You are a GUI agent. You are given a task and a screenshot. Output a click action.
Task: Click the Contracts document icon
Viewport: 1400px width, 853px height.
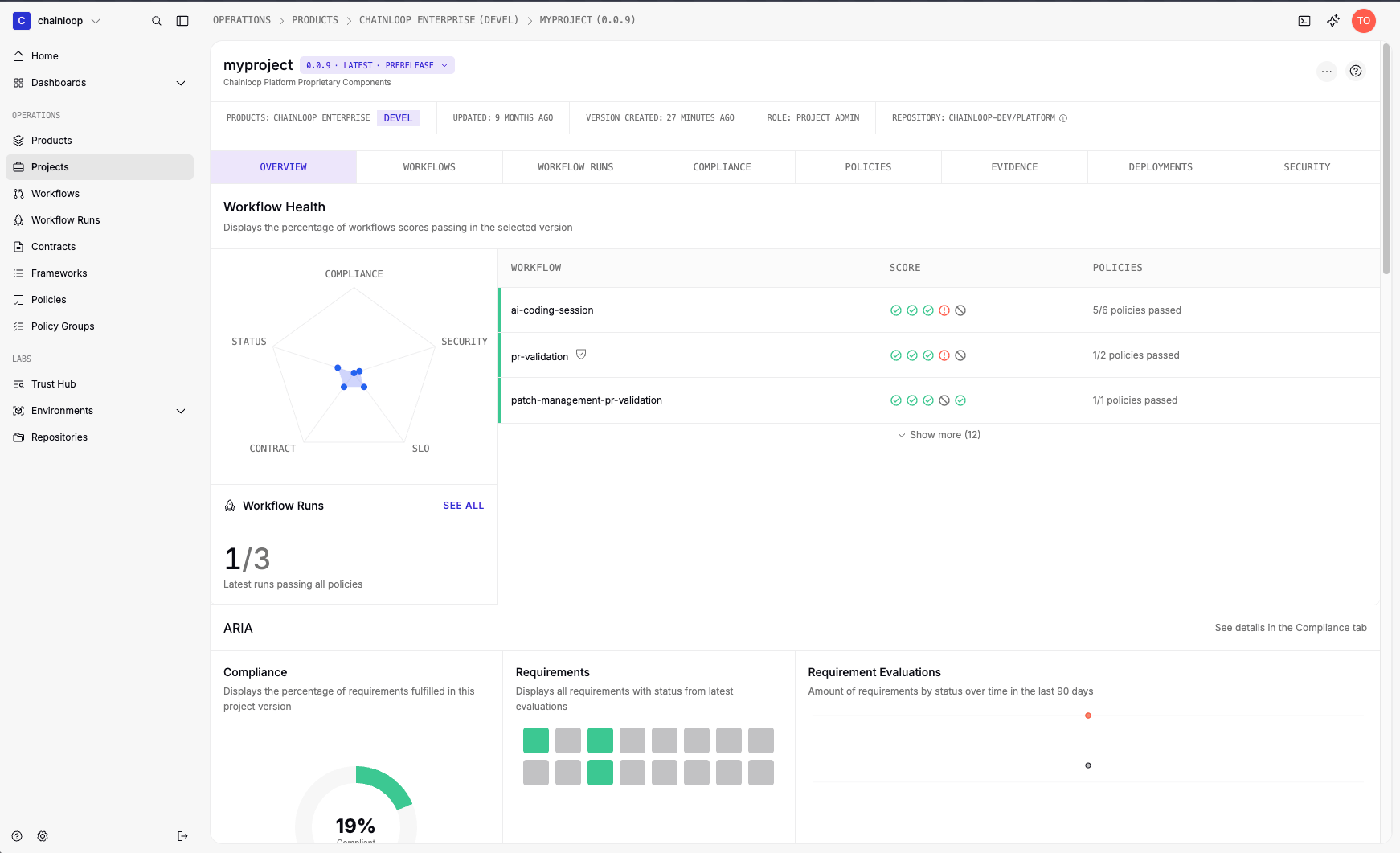point(18,247)
